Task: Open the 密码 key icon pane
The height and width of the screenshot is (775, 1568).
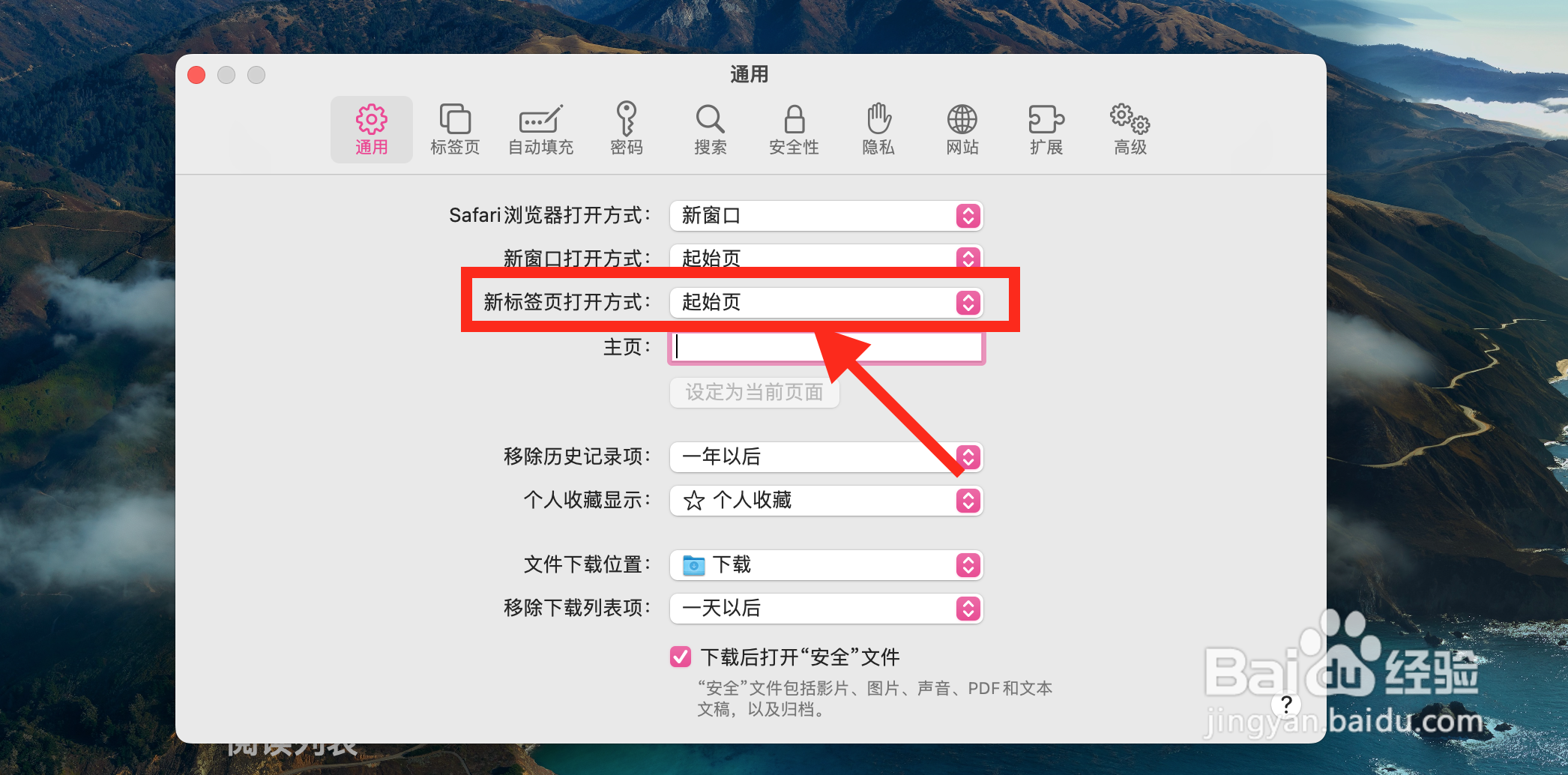Action: point(627,130)
